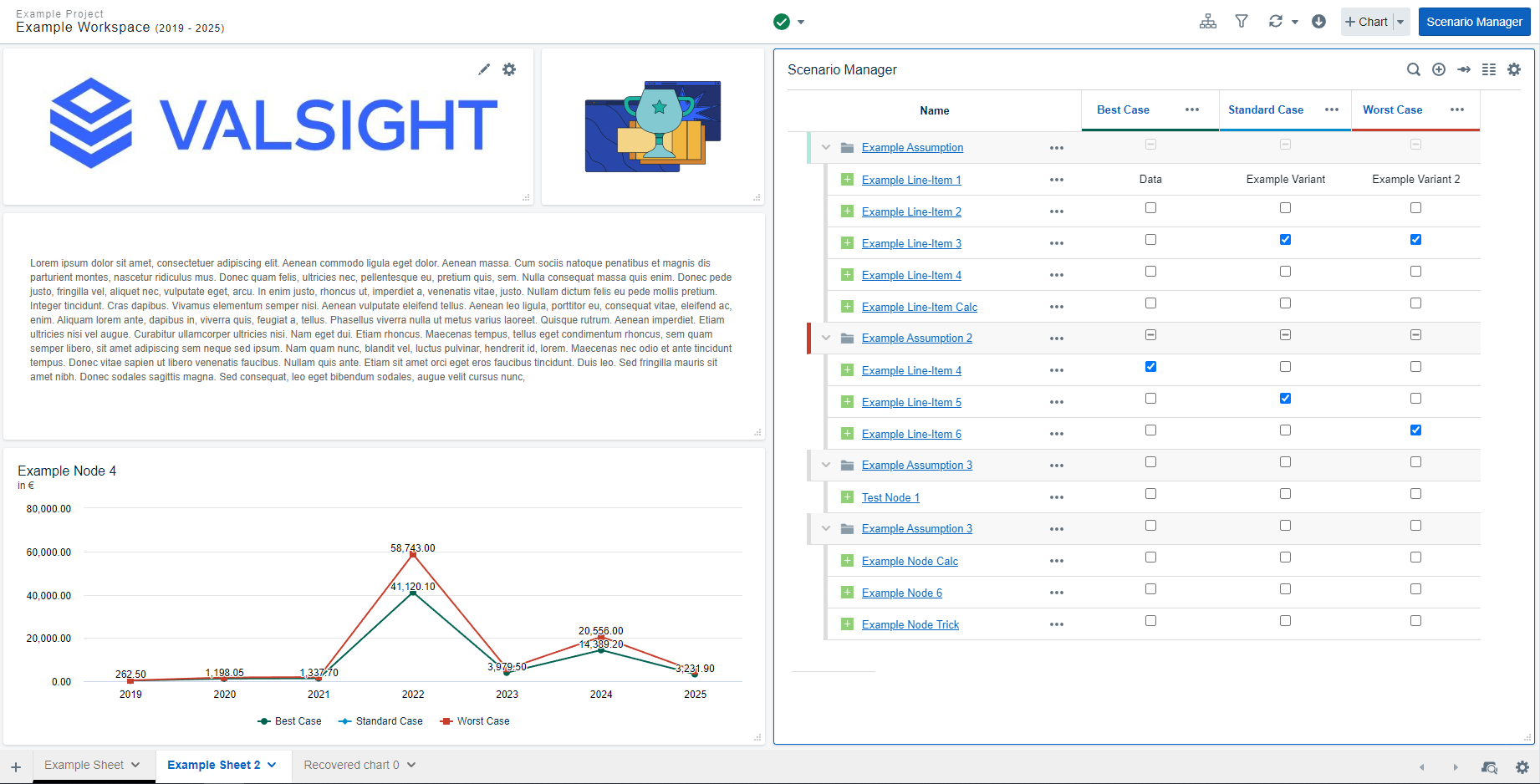Open the Scenario Manager button
Screen dimensions: 1540x784
(x=1474, y=21)
